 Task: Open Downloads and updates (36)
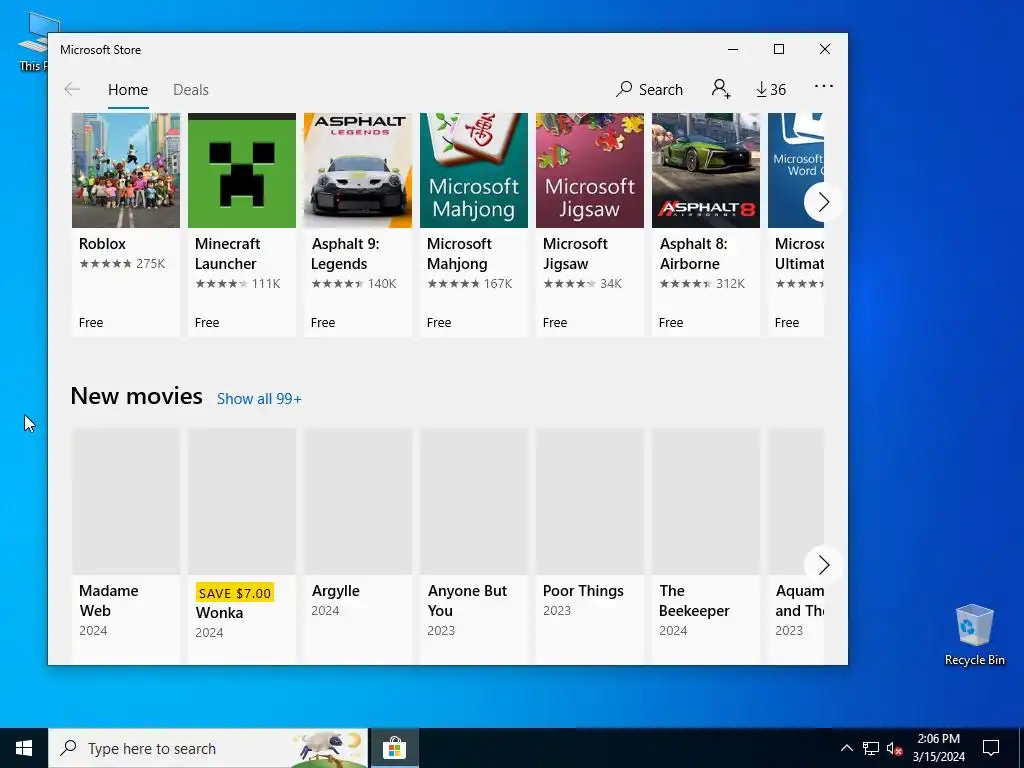(x=771, y=89)
